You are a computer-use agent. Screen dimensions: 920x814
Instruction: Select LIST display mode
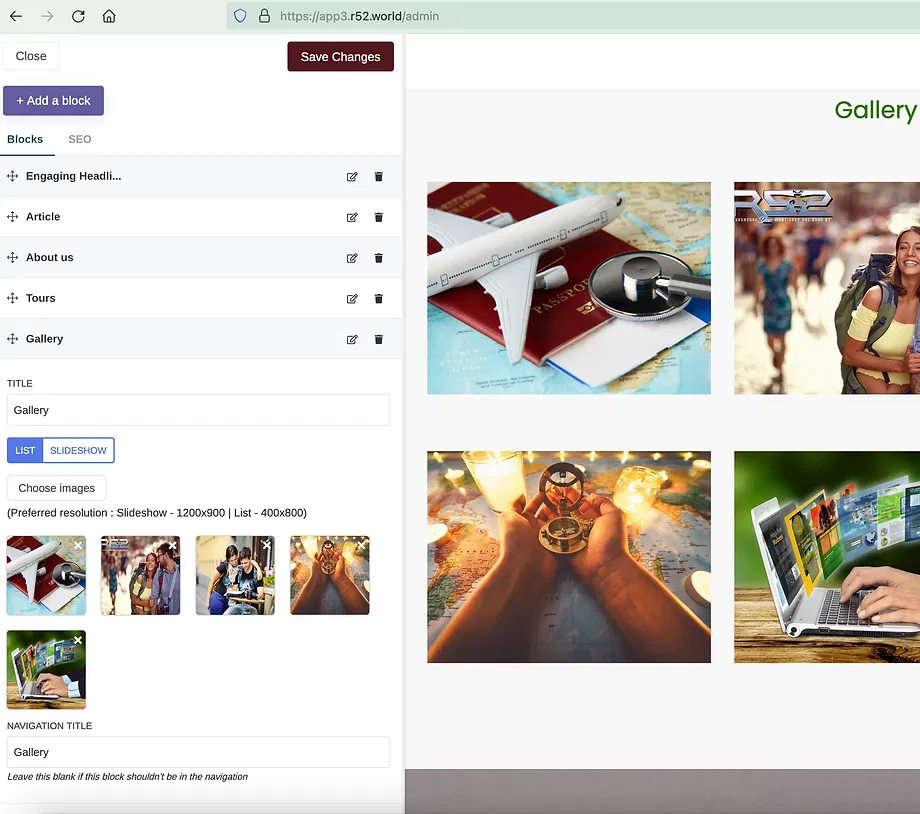click(25, 451)
